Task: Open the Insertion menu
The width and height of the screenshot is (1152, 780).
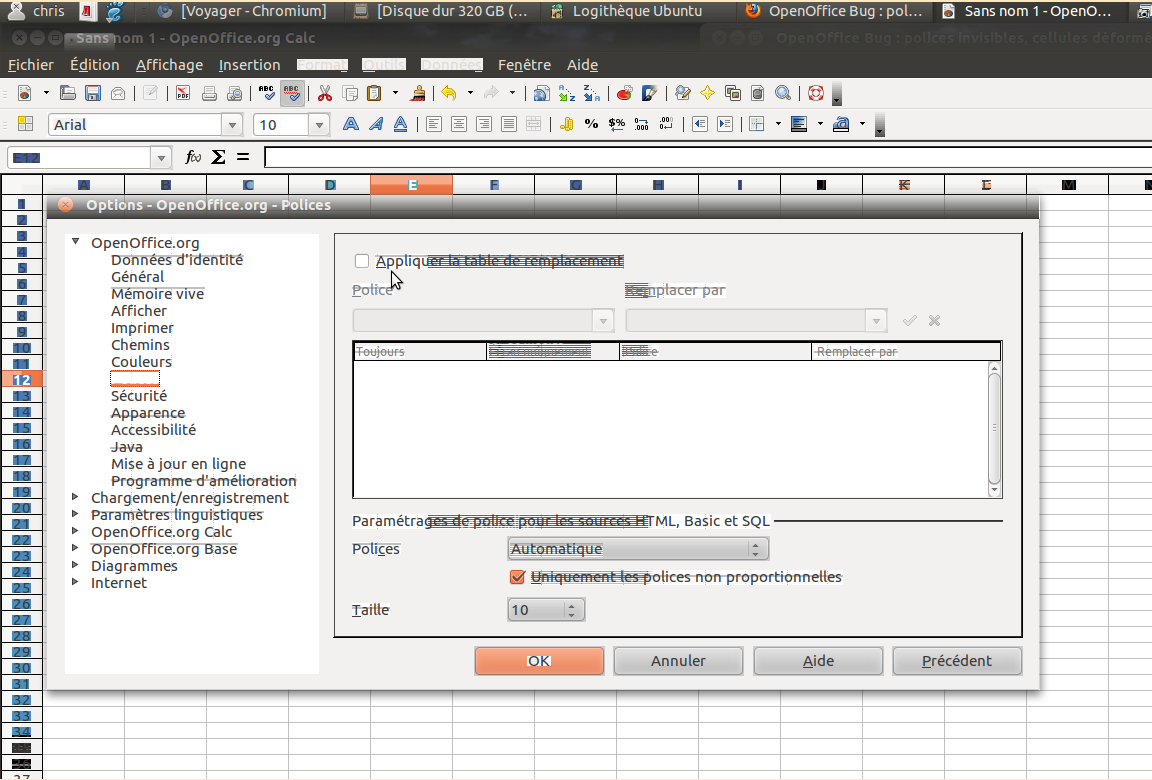Action: pos(249,65)
